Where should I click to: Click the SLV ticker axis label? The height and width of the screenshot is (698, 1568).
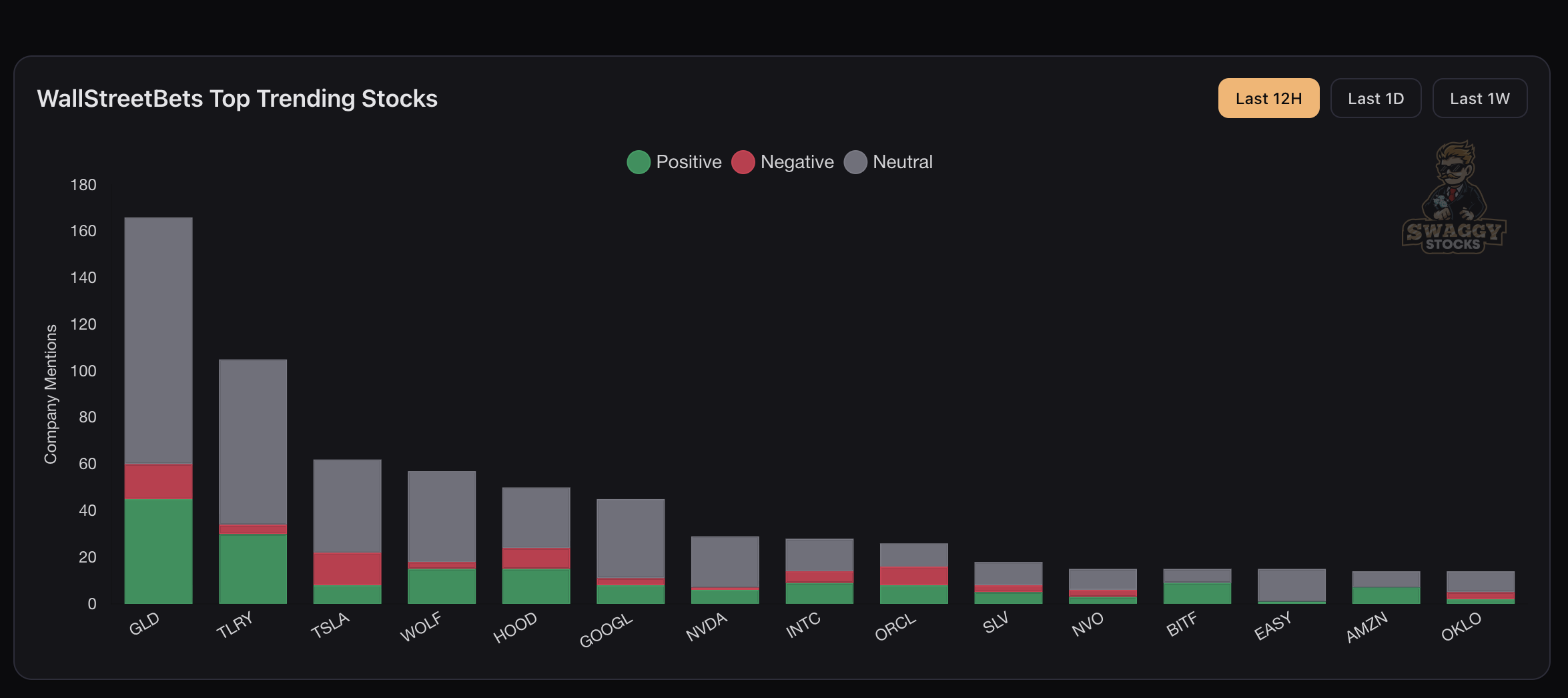(996, 623)
